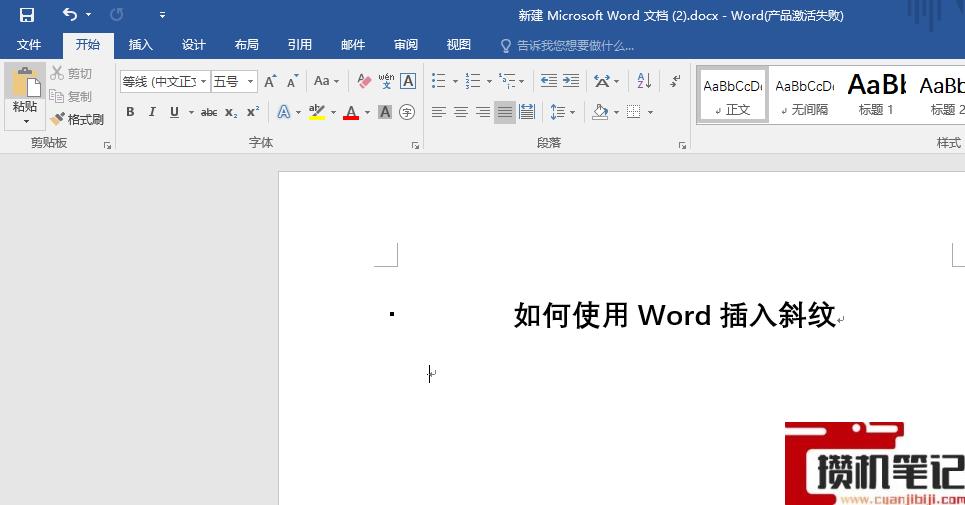Image resolution: width=965 pixels, height=505 pixels.
Task: Toggle underline formatting
Action: point(174,112)
